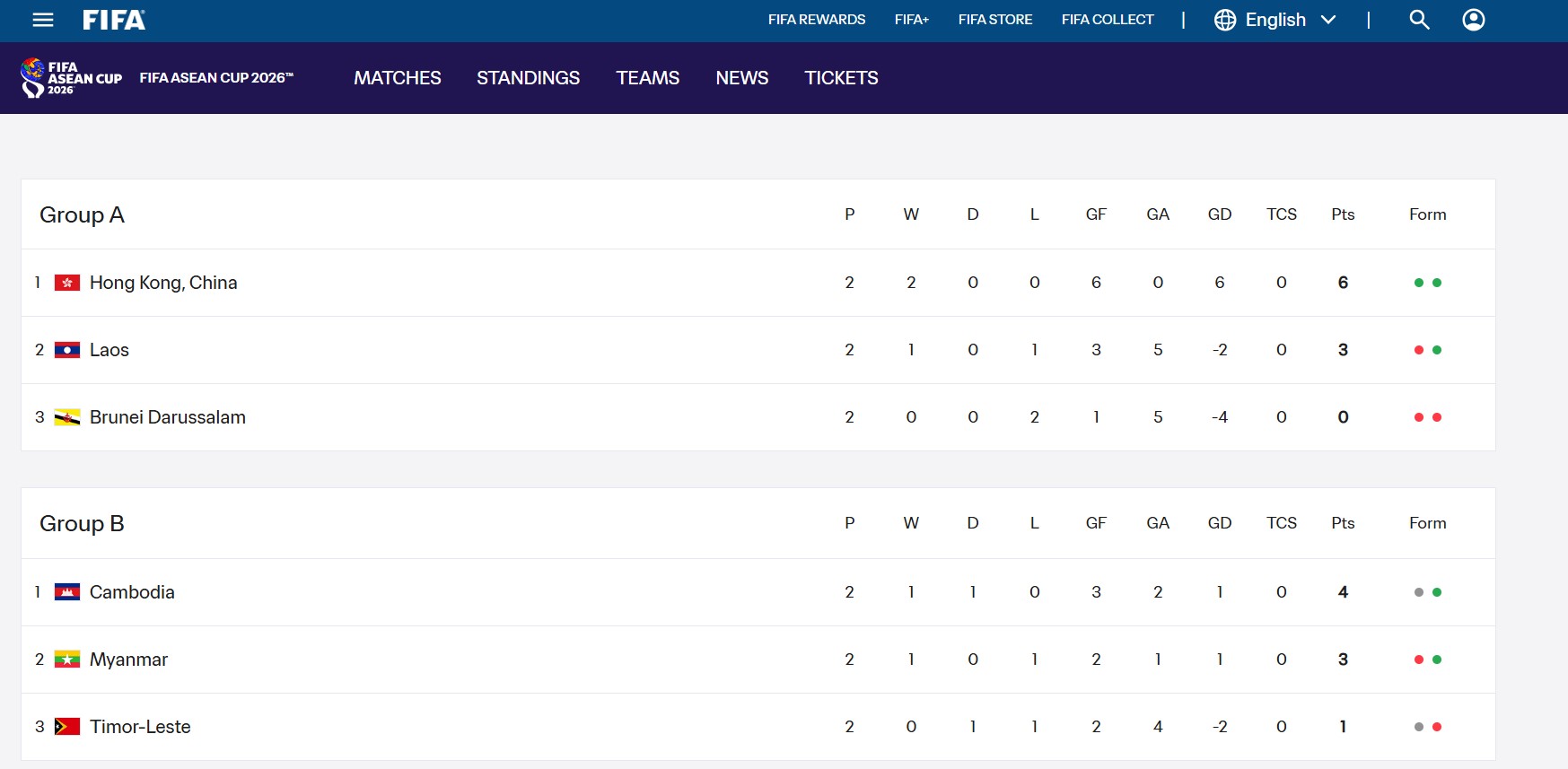Click Cambodia's points value 4
1568x769 pixels.
[x=1343, y=592]
